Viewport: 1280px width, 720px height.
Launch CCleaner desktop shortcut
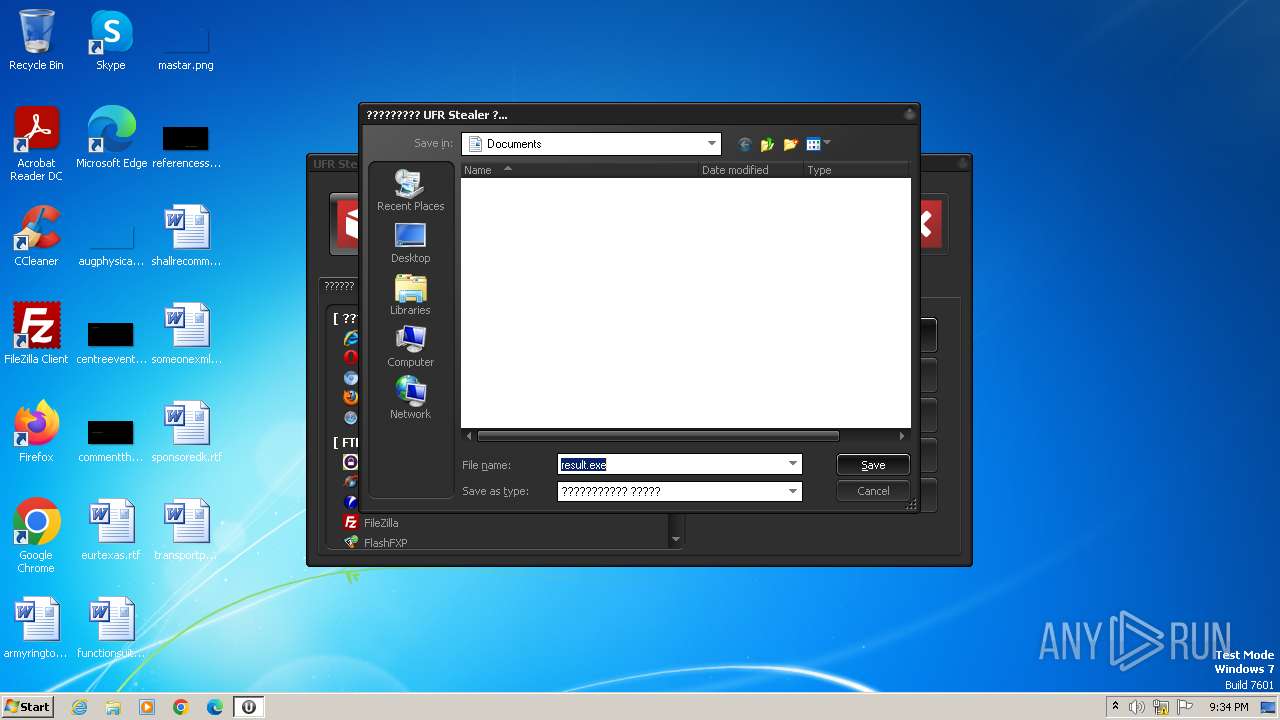(x=36, y=236)
